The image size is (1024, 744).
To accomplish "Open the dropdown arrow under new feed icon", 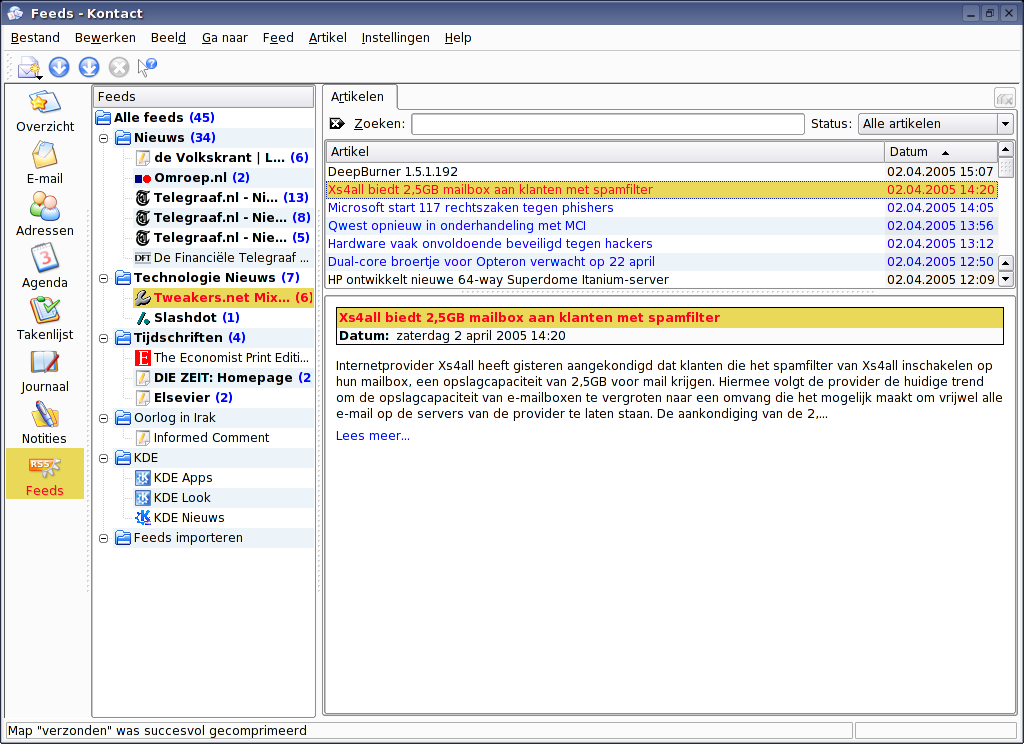I will coord(40,78).
